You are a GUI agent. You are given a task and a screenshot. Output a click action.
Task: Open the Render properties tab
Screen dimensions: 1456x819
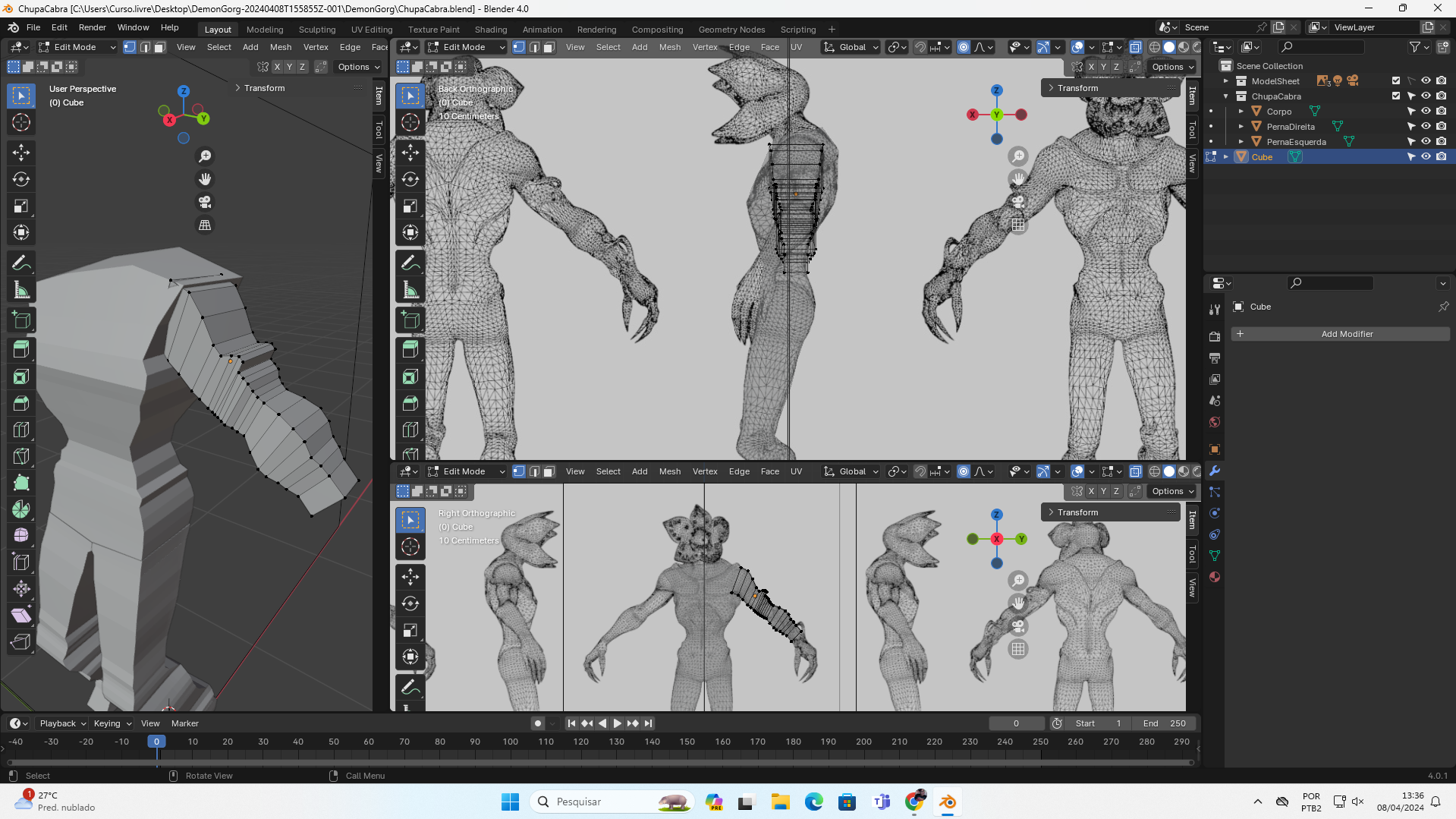(1215, 336)
